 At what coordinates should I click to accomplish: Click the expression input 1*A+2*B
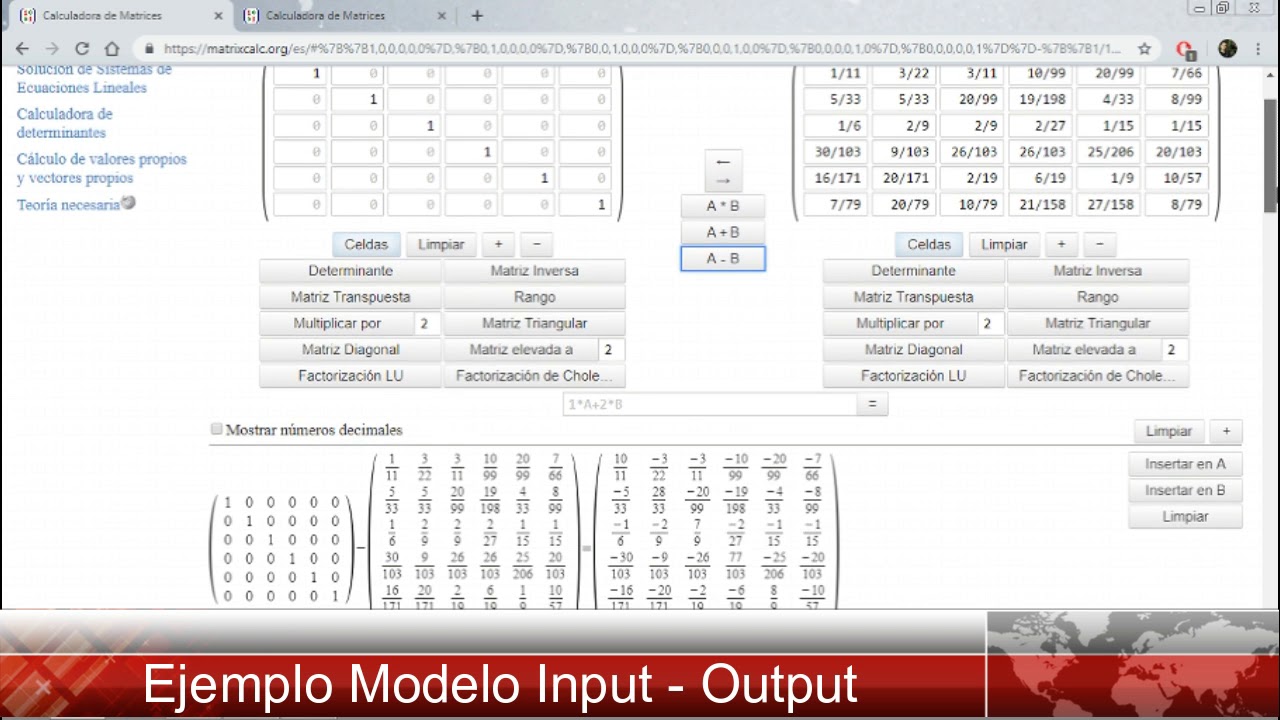point(709,404)
